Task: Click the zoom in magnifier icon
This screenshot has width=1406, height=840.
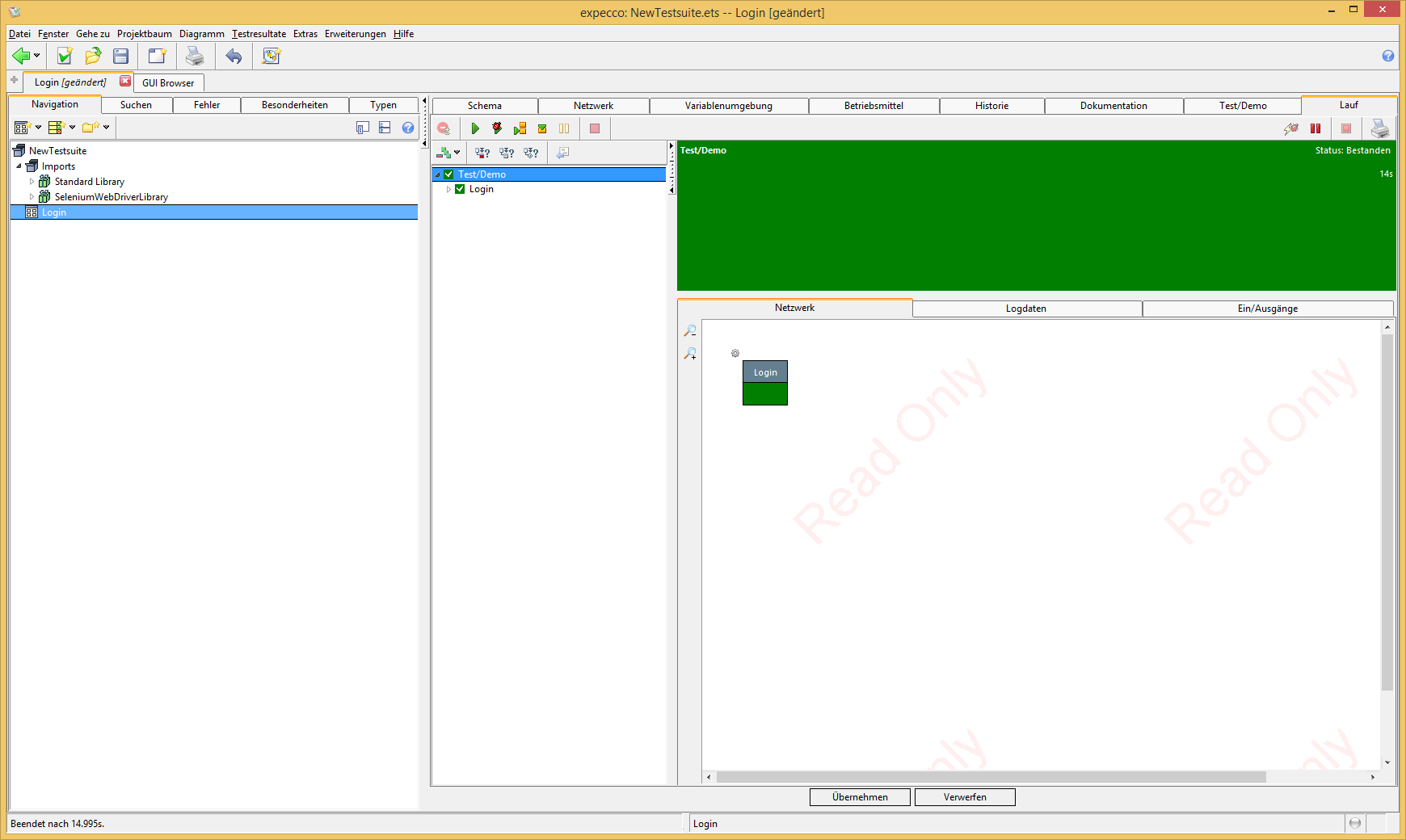Action: tap(690, 354)
